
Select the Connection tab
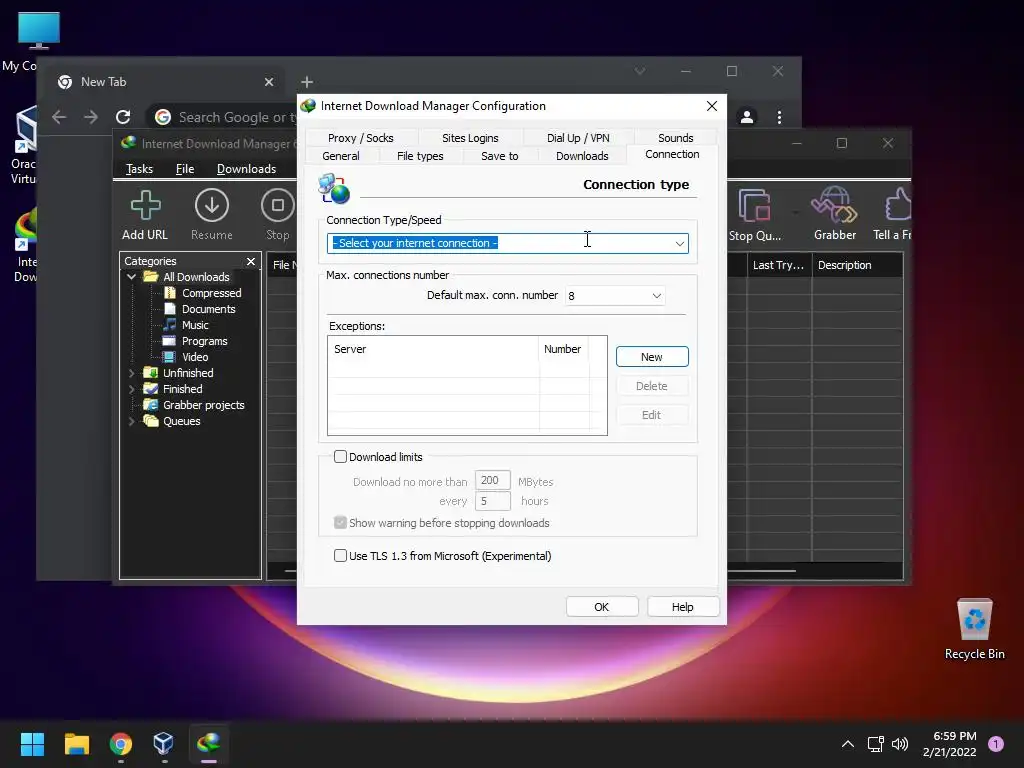(x=672, y=154)
